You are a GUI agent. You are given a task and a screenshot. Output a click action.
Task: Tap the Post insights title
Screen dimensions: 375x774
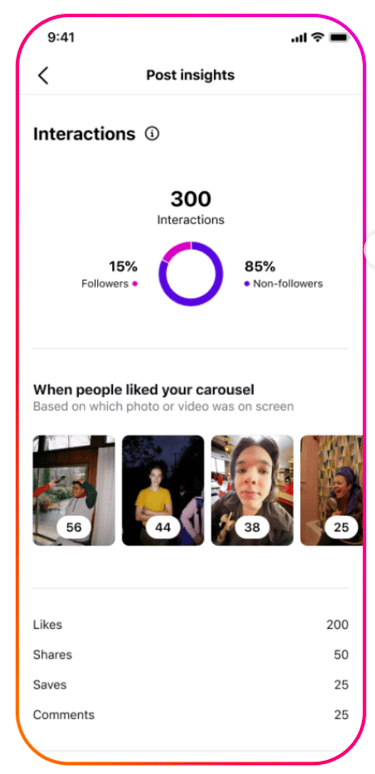point(190,76)
